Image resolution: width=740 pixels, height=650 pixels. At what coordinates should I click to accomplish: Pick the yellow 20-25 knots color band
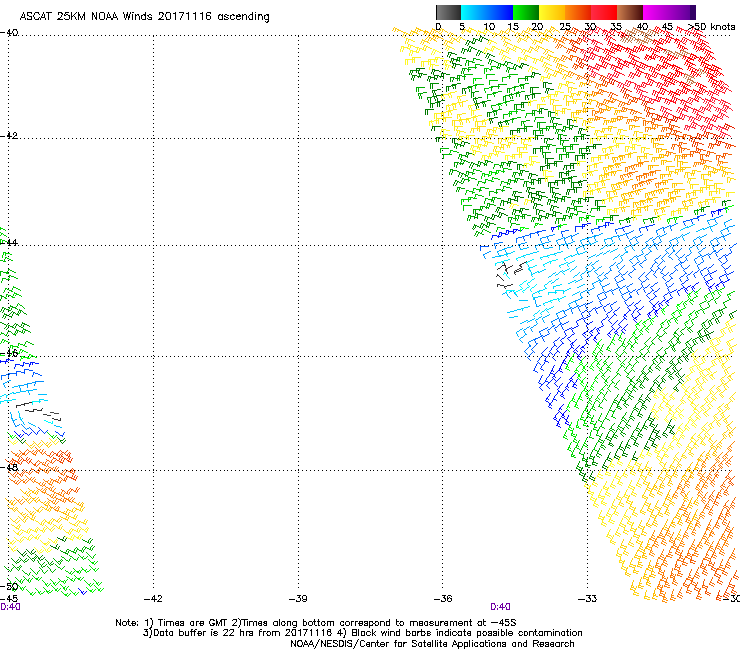[552, 12]
